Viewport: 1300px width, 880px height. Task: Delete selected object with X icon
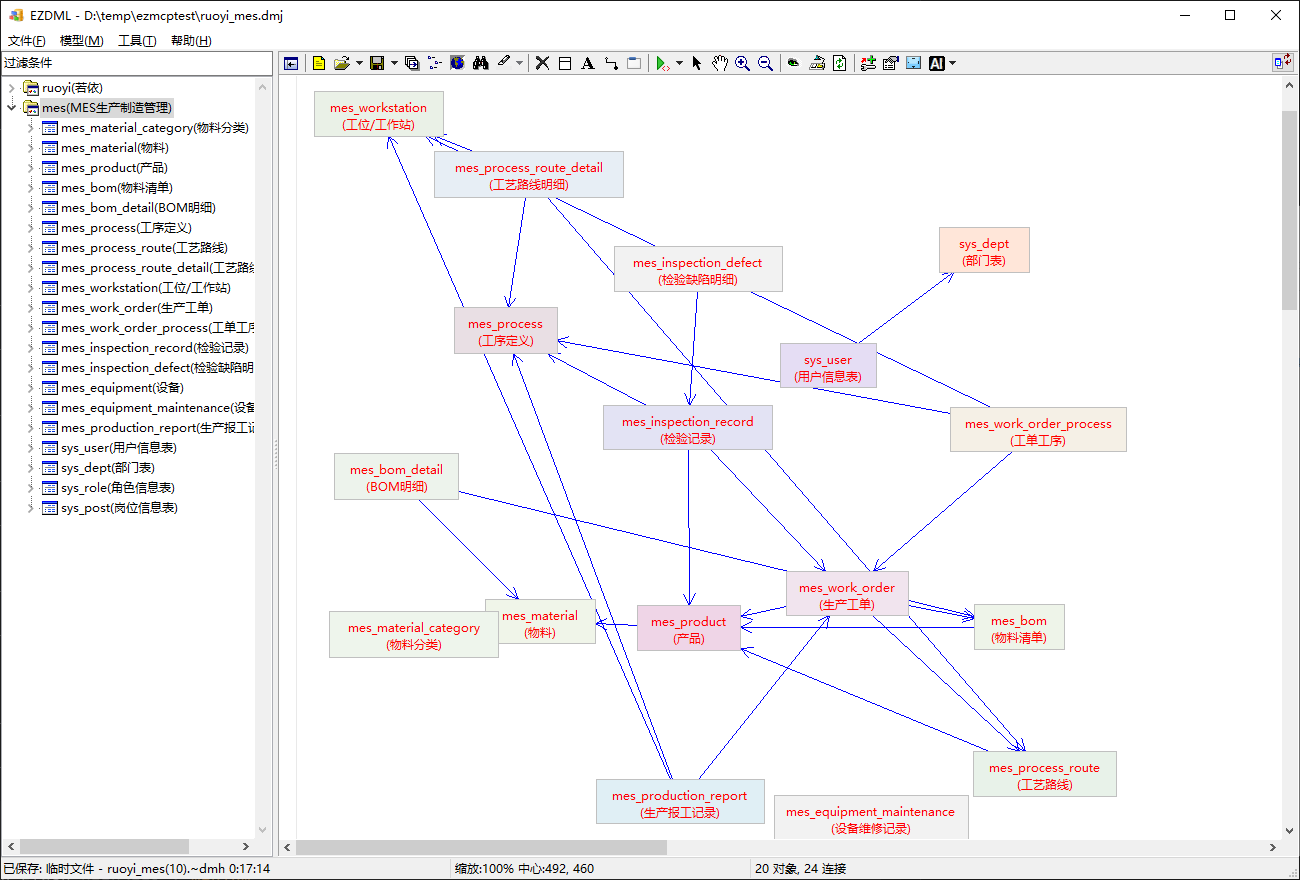pyautogui.click(x=542, y=63)
